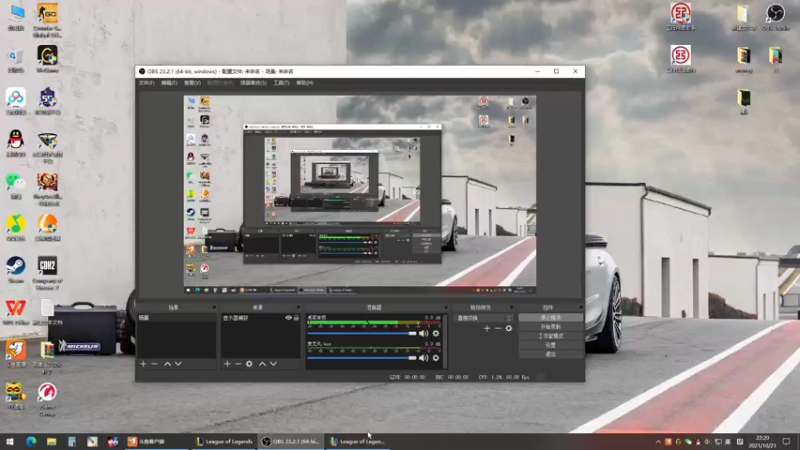Click the "LIVE: 00:00:00" status bar text
Image resolution: width=800 pixels, height=450 pixels.
click(407, 377)
